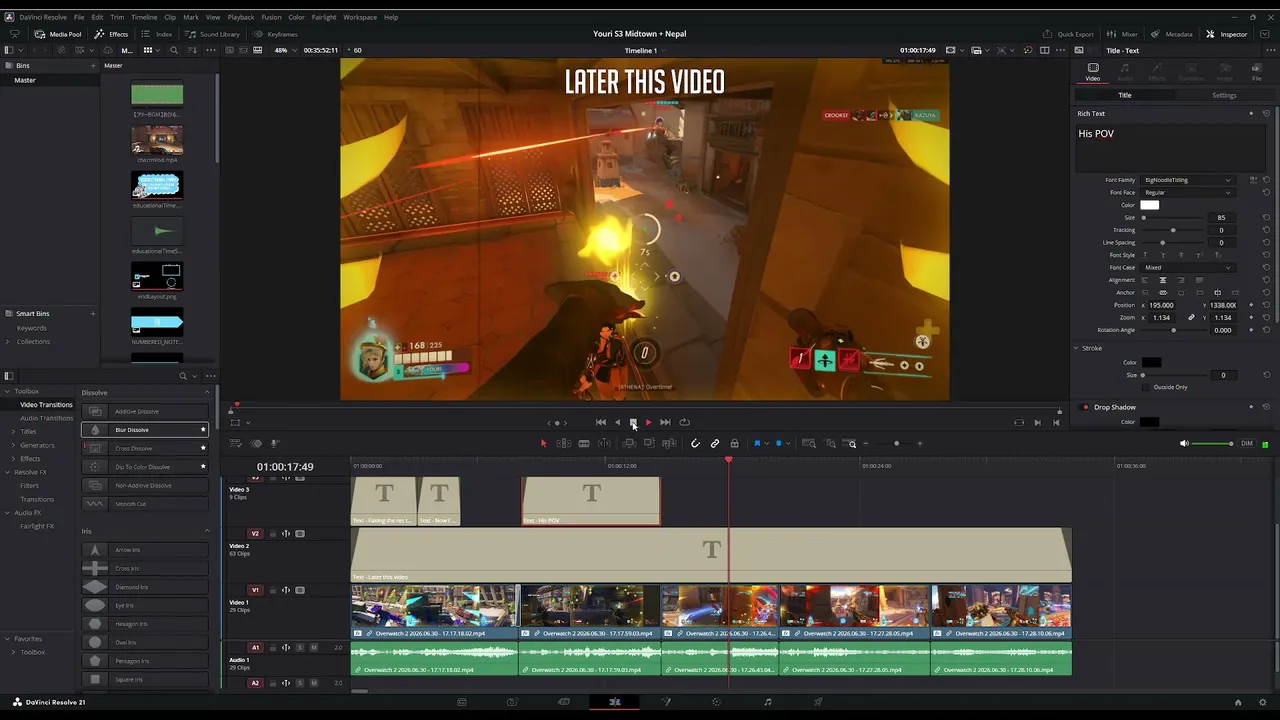1280x720 pixels.
Task: Open the Effects panel button
Action: 111,34
